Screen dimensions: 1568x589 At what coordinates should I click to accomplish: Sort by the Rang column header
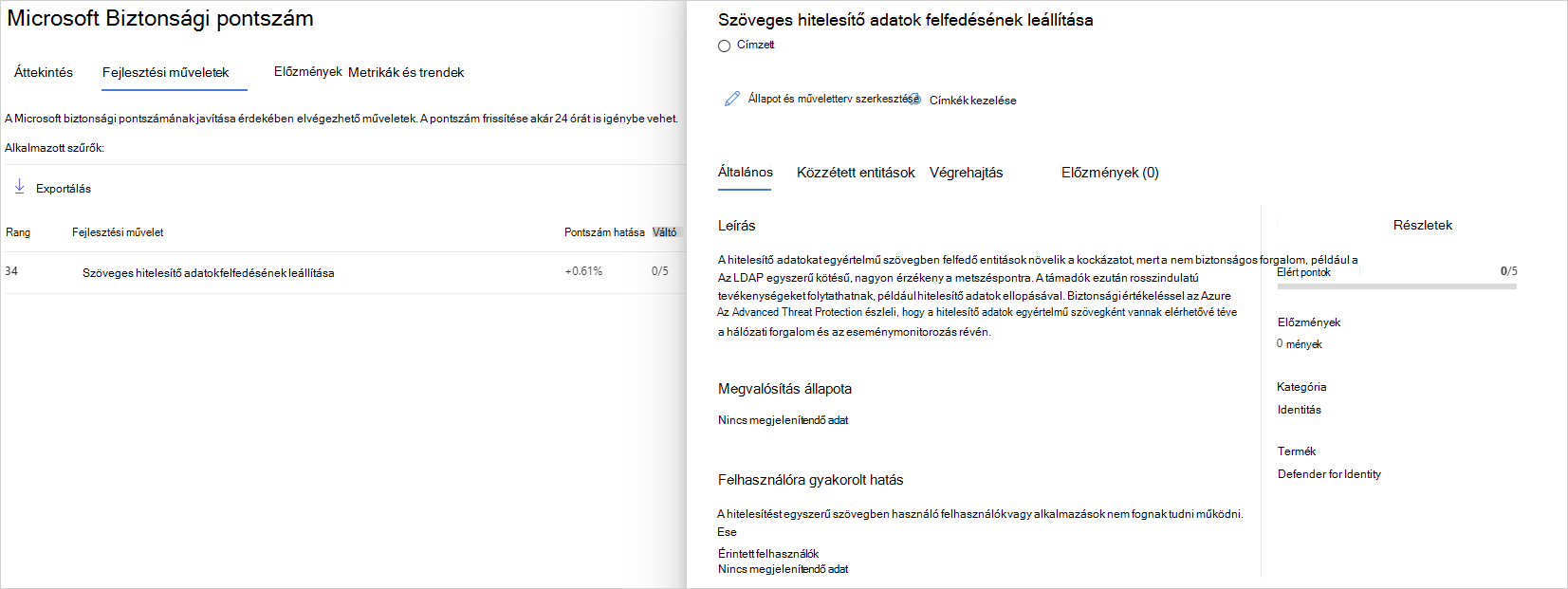(x=18, y=232)
